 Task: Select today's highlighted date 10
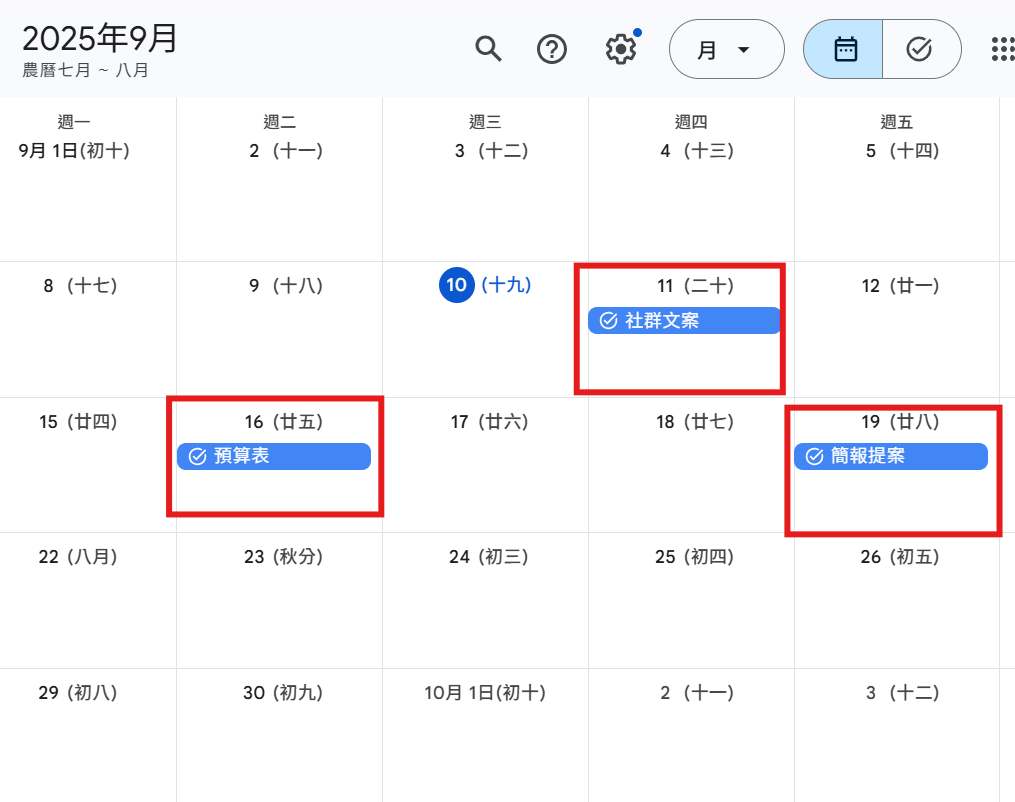tap(456, 285)
